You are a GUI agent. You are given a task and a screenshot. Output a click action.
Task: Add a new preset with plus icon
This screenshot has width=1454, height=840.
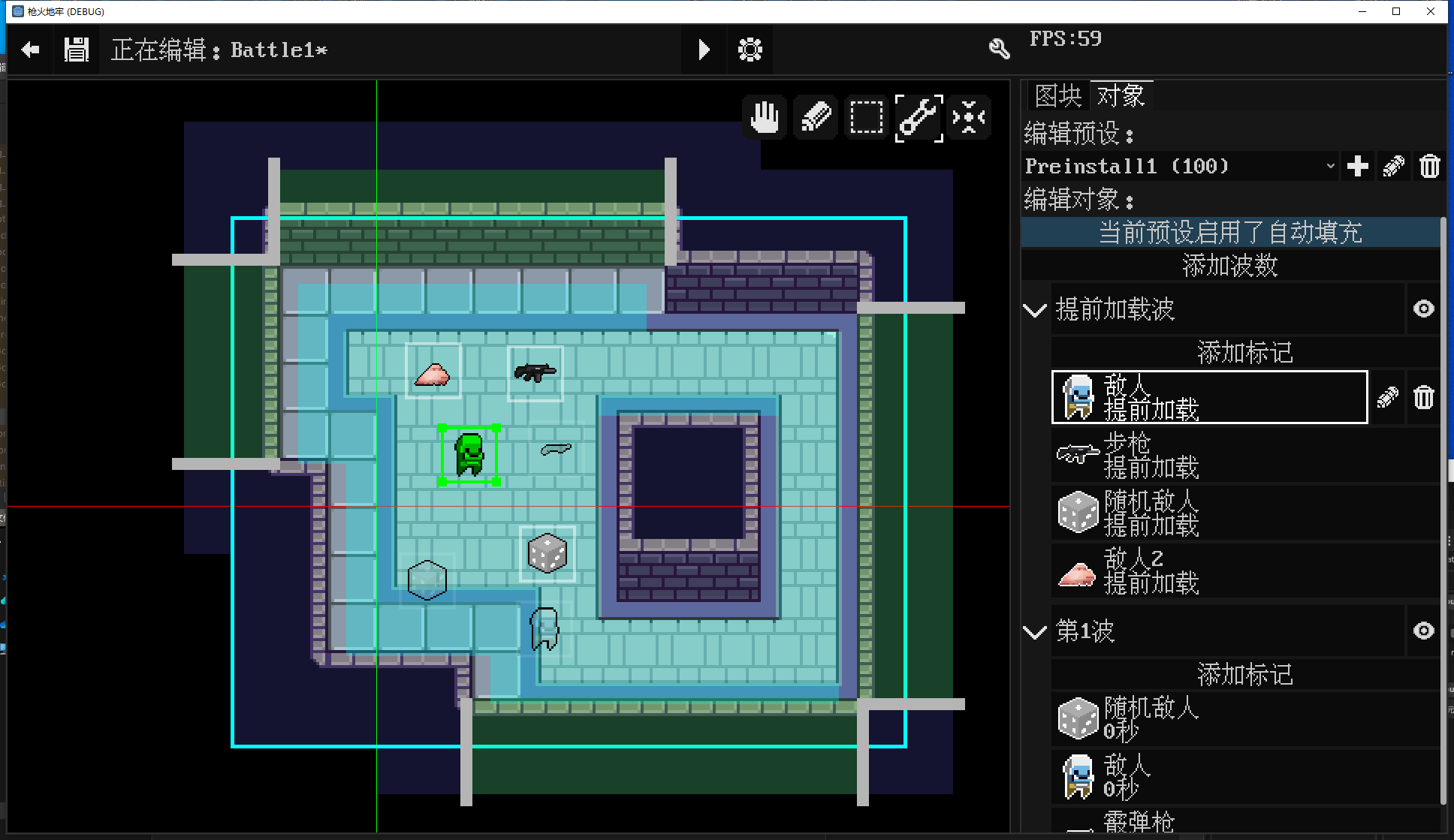click(x=1357, y=166)
